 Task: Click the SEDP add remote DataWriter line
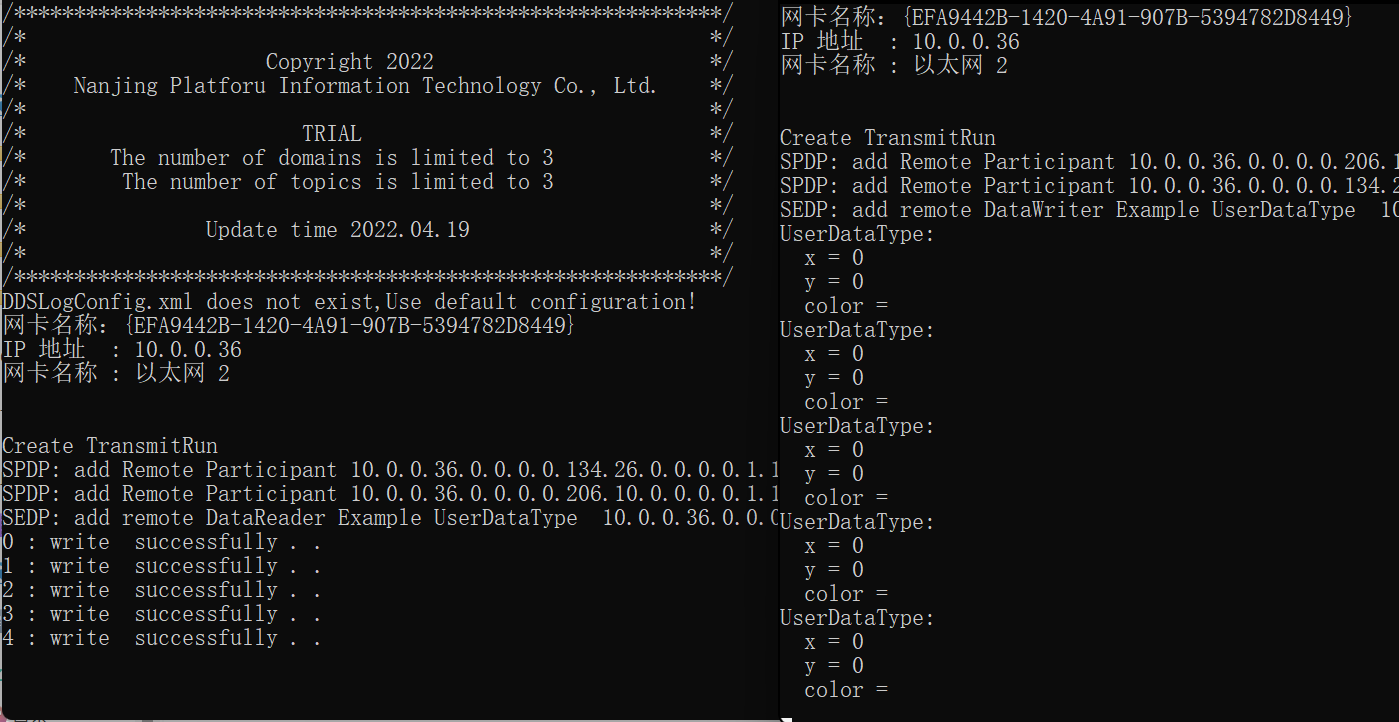point(1089,210)
